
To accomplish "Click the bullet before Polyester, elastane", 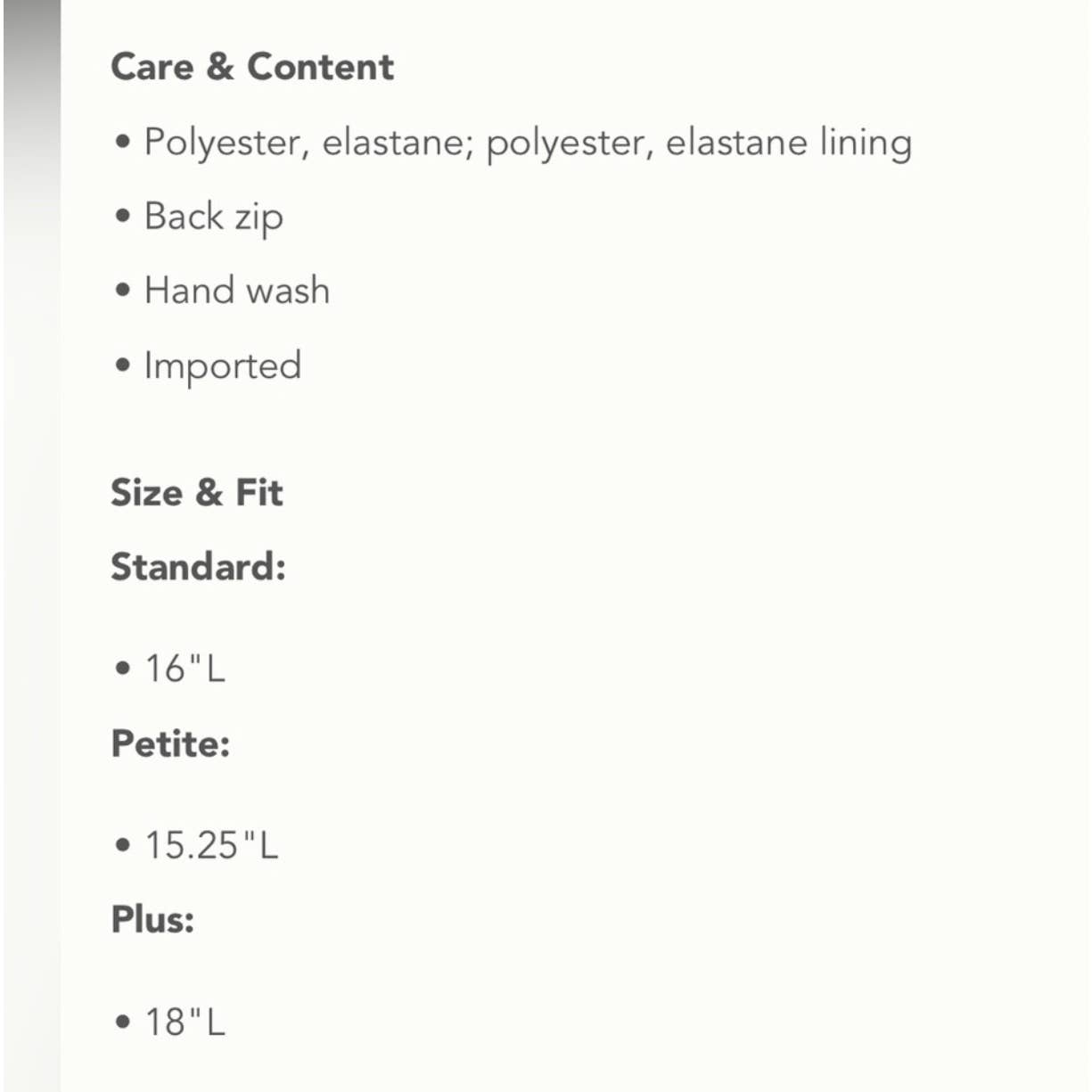I will point(123,142).
